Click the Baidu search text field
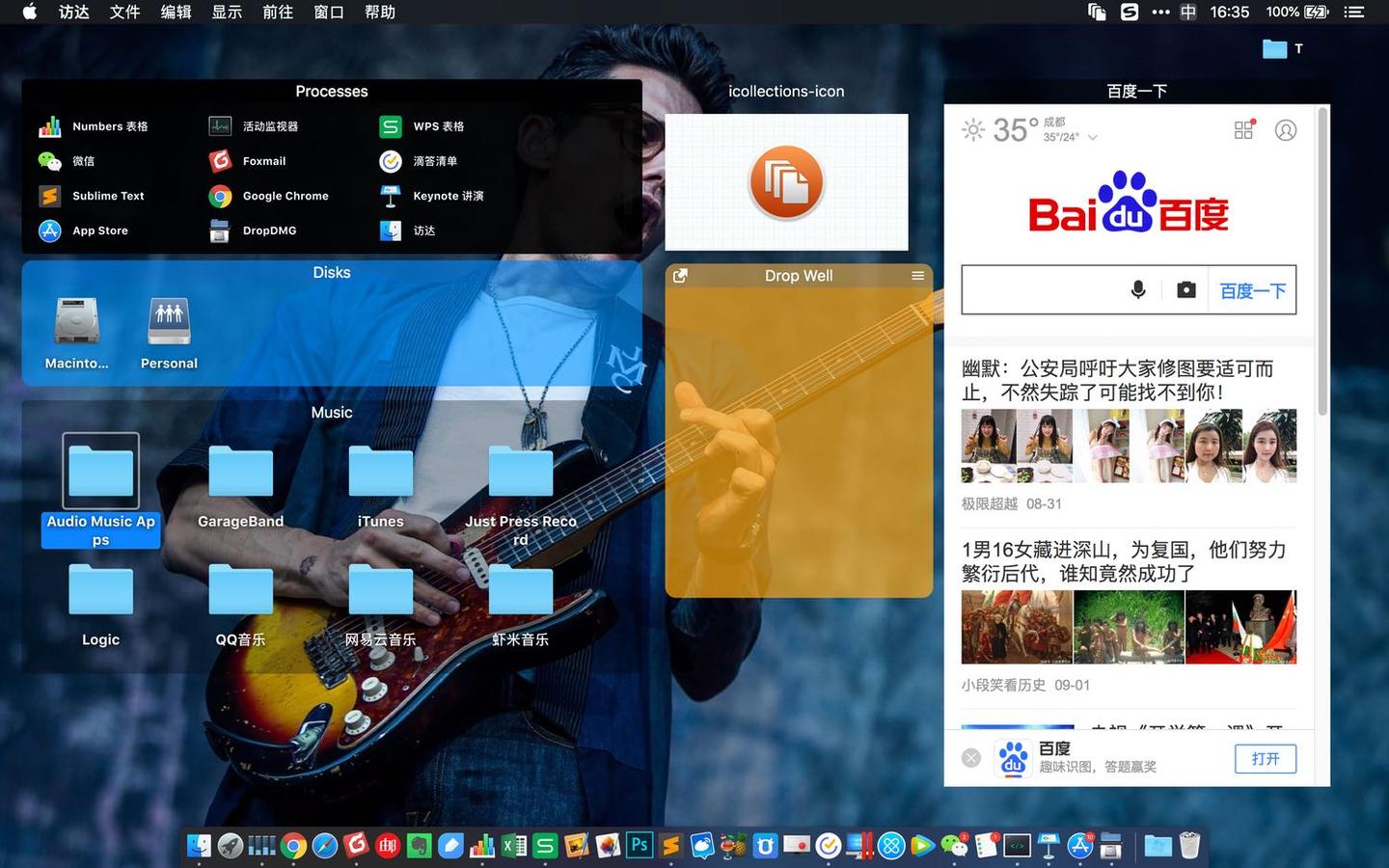The image size is (1389, 868). [1042, 290]
